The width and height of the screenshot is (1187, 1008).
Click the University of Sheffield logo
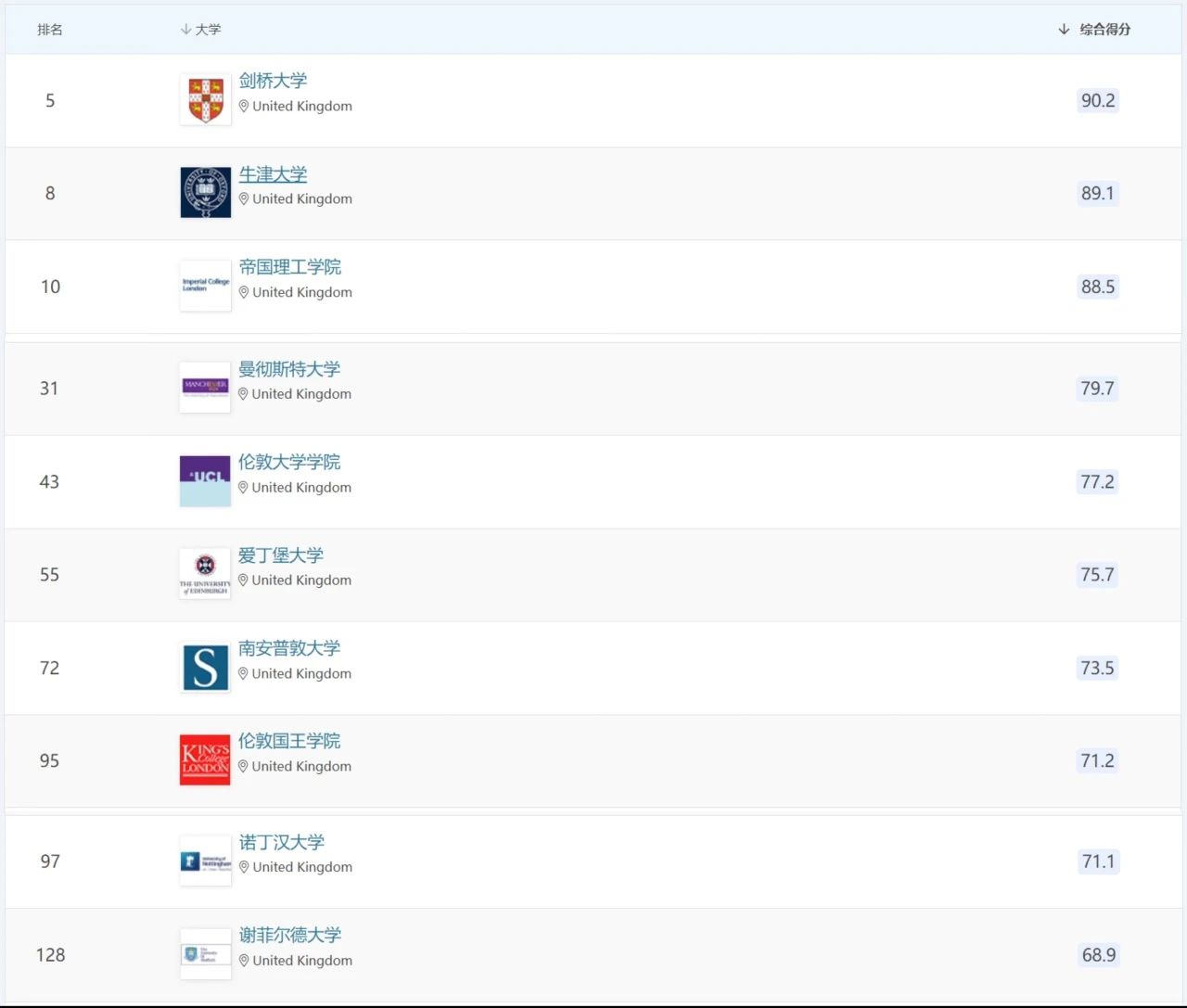click(x=205, y=954)
